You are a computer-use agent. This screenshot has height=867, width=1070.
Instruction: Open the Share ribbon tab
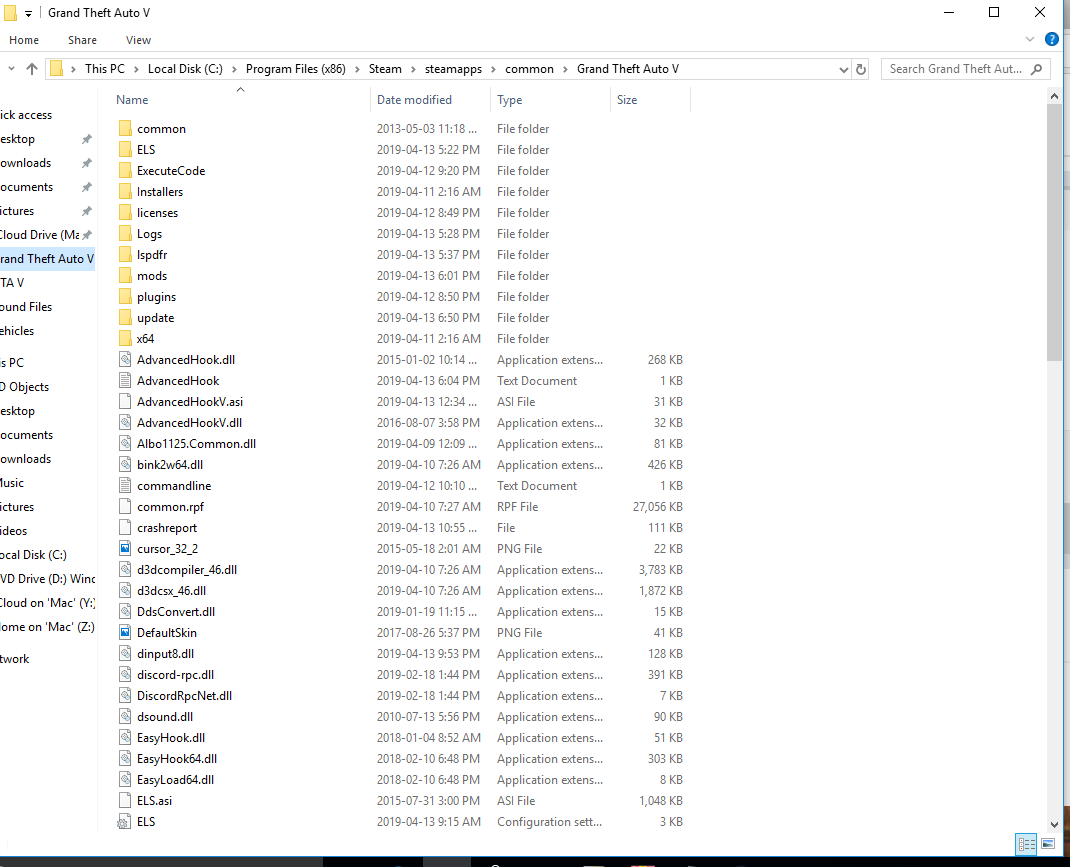click(x=83, y=40)
